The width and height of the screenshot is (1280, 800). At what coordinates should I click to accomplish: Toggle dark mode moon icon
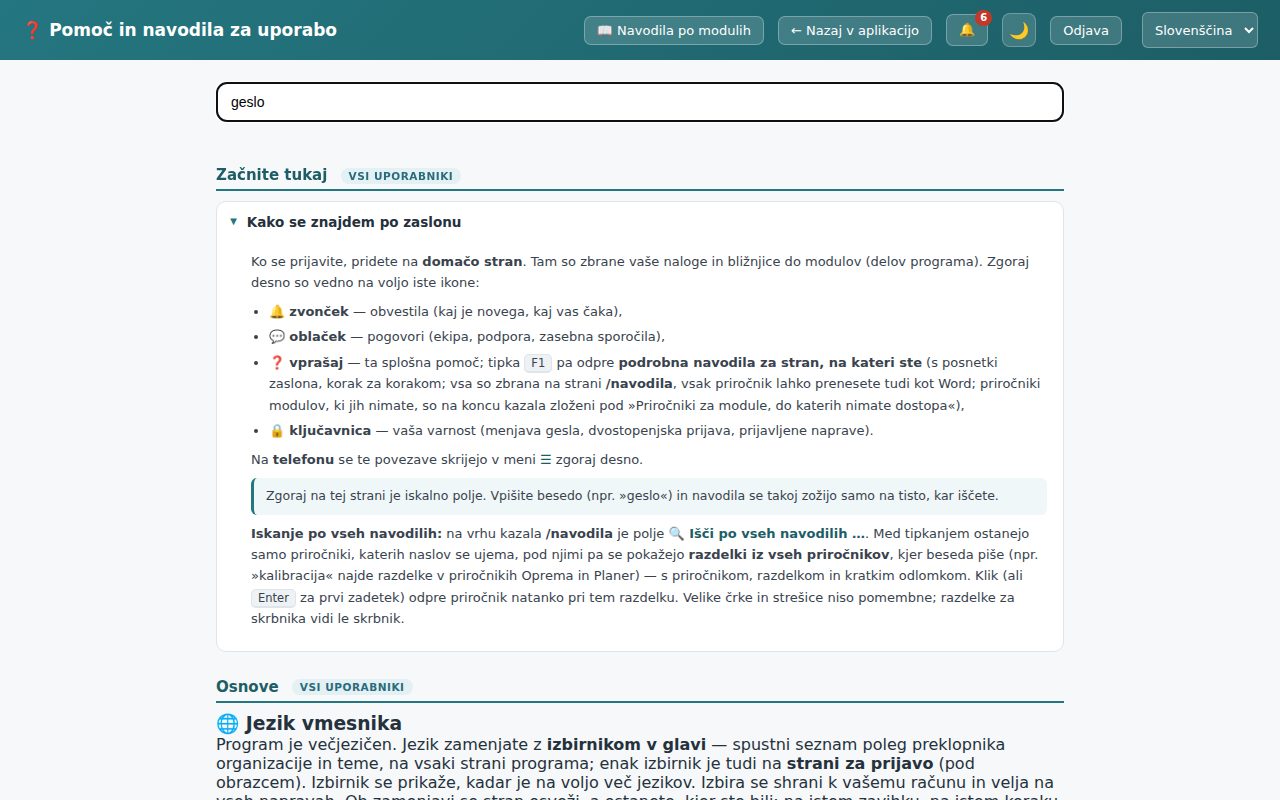click(x=1018, y=30)
